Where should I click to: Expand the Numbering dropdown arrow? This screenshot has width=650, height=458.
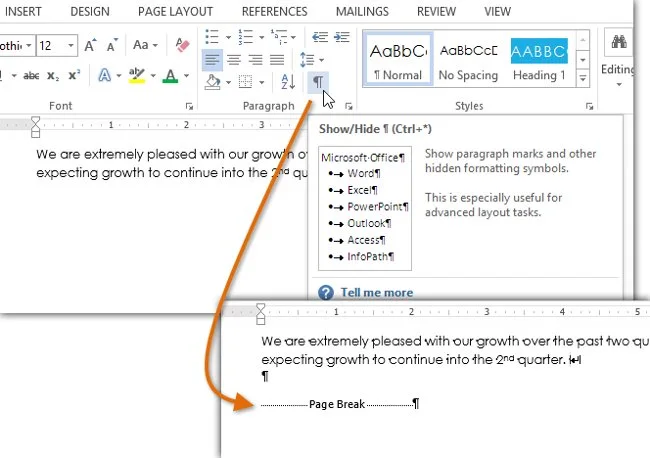pos(261,37)
